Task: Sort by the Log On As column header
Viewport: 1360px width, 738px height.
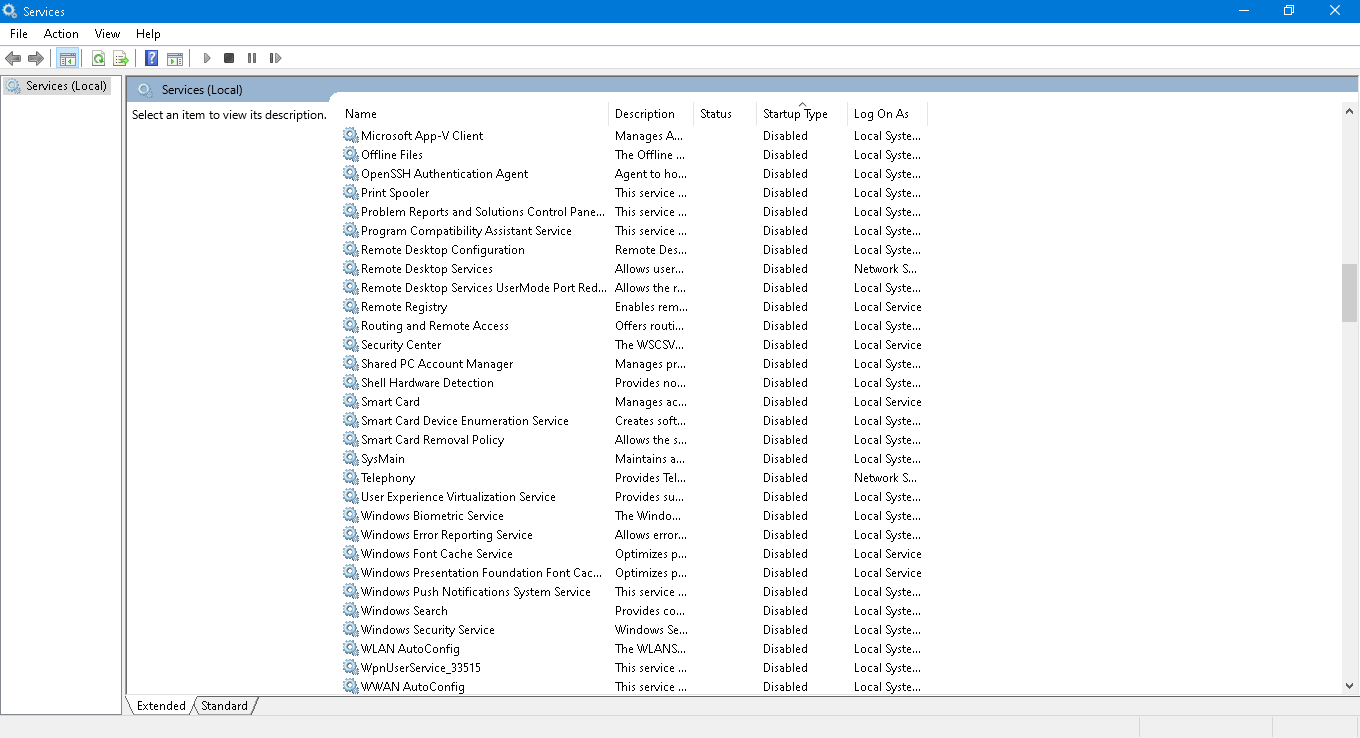Action: (887, 114)
